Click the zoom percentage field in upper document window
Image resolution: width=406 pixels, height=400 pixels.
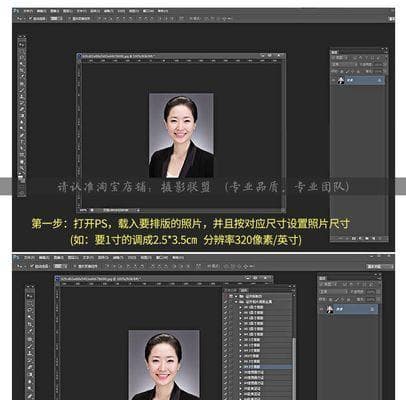pyautogui.click(x=83, y=210)
